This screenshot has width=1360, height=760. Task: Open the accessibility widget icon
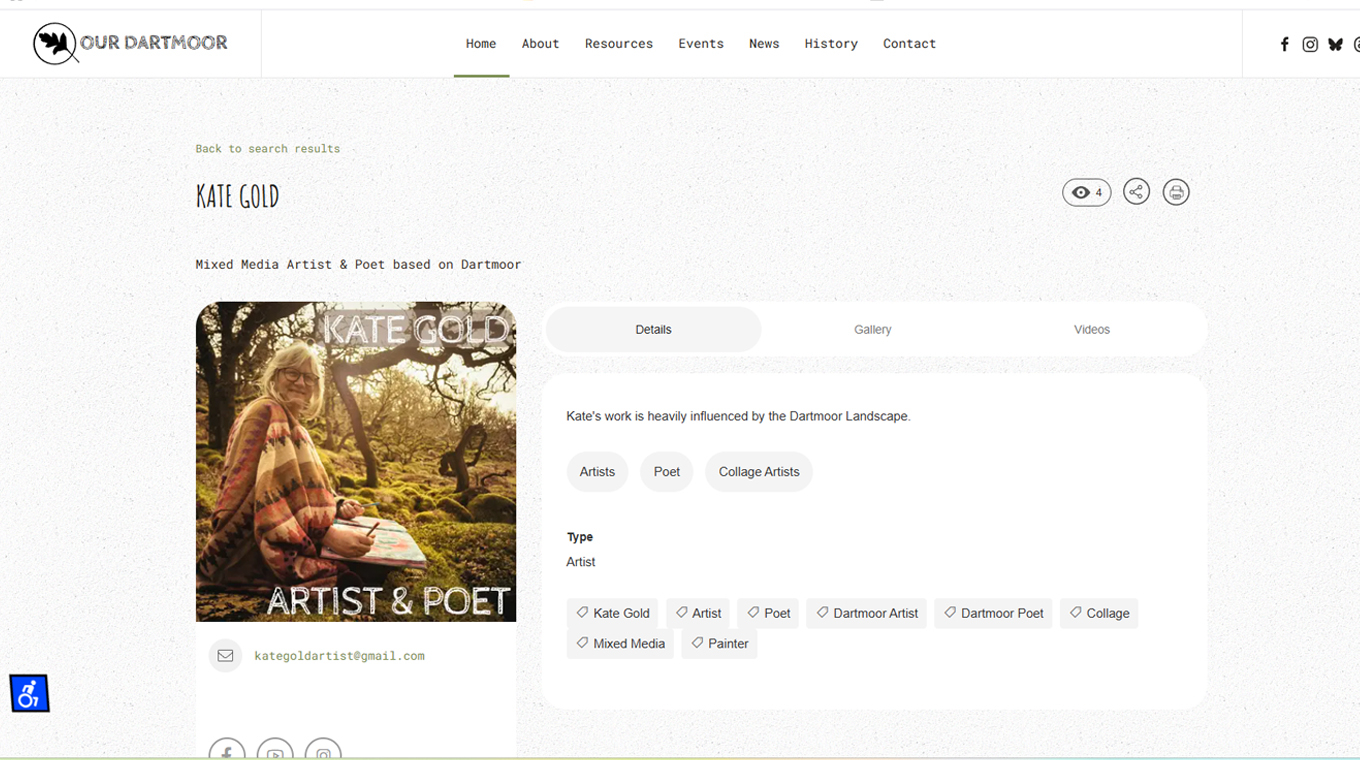point(29,693)
